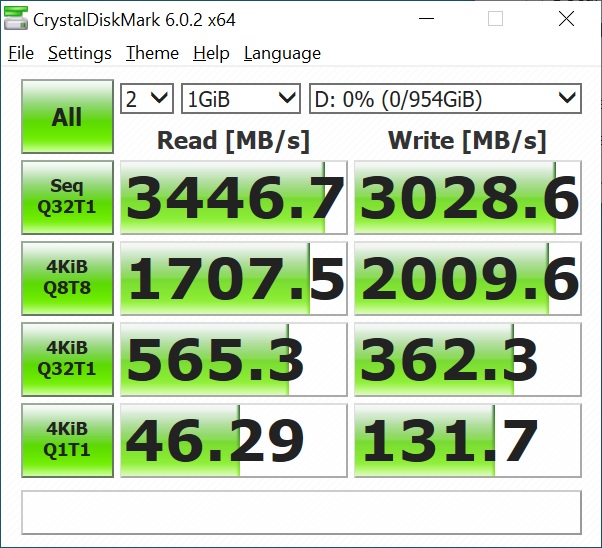Click the 4KiB Q8T8 read result 1707.5
This screenshot has width=602, height=548.
point(234,278)
